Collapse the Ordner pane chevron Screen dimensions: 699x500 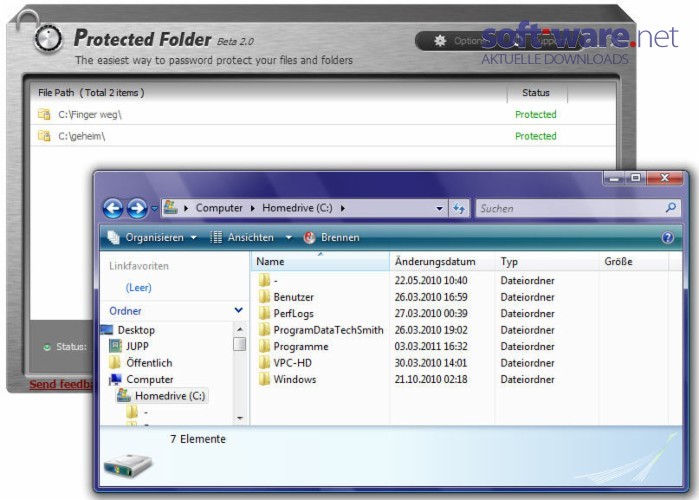tap(238, 310)
